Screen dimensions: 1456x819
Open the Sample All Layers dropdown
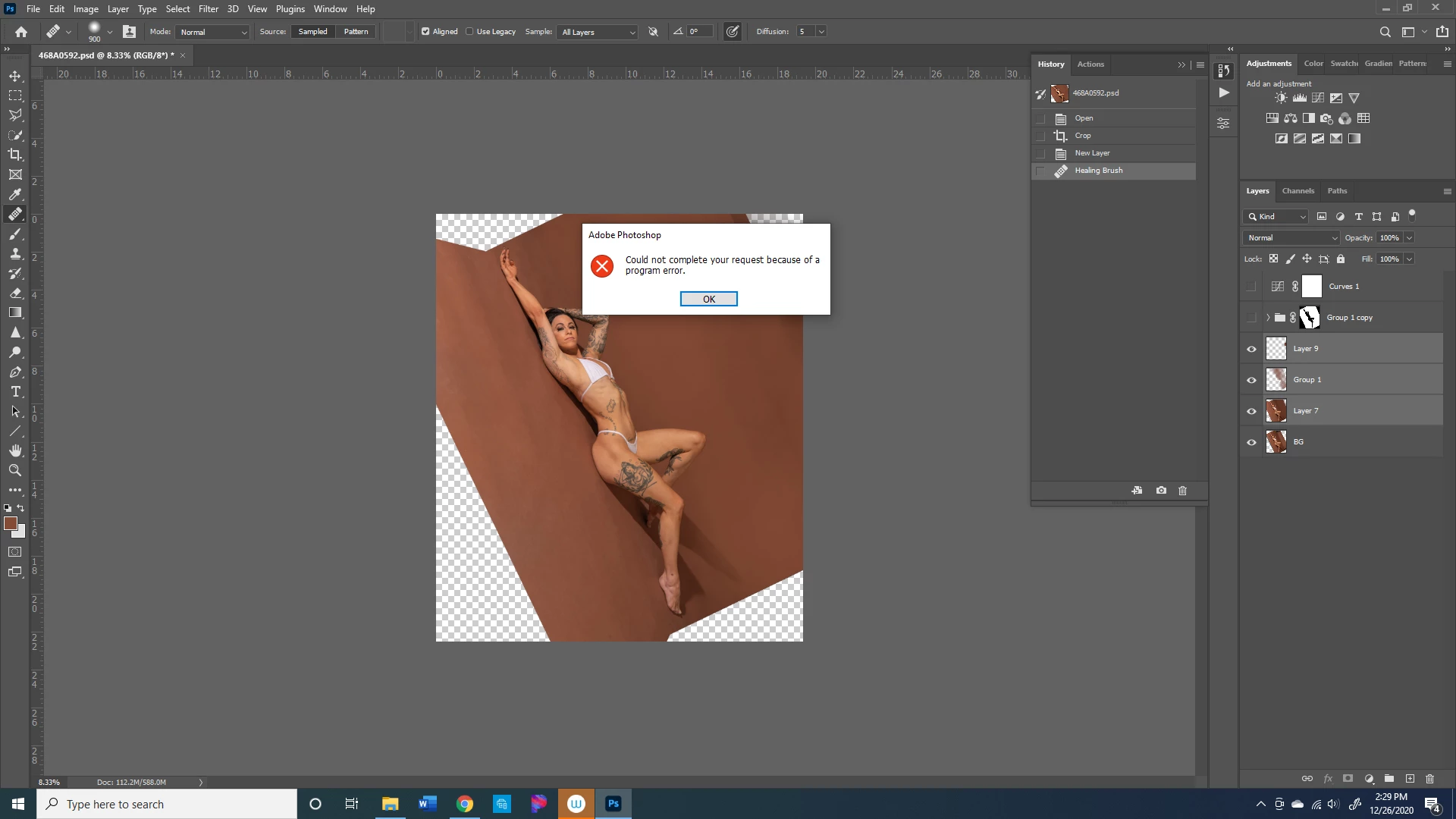[x=598, y=32]
